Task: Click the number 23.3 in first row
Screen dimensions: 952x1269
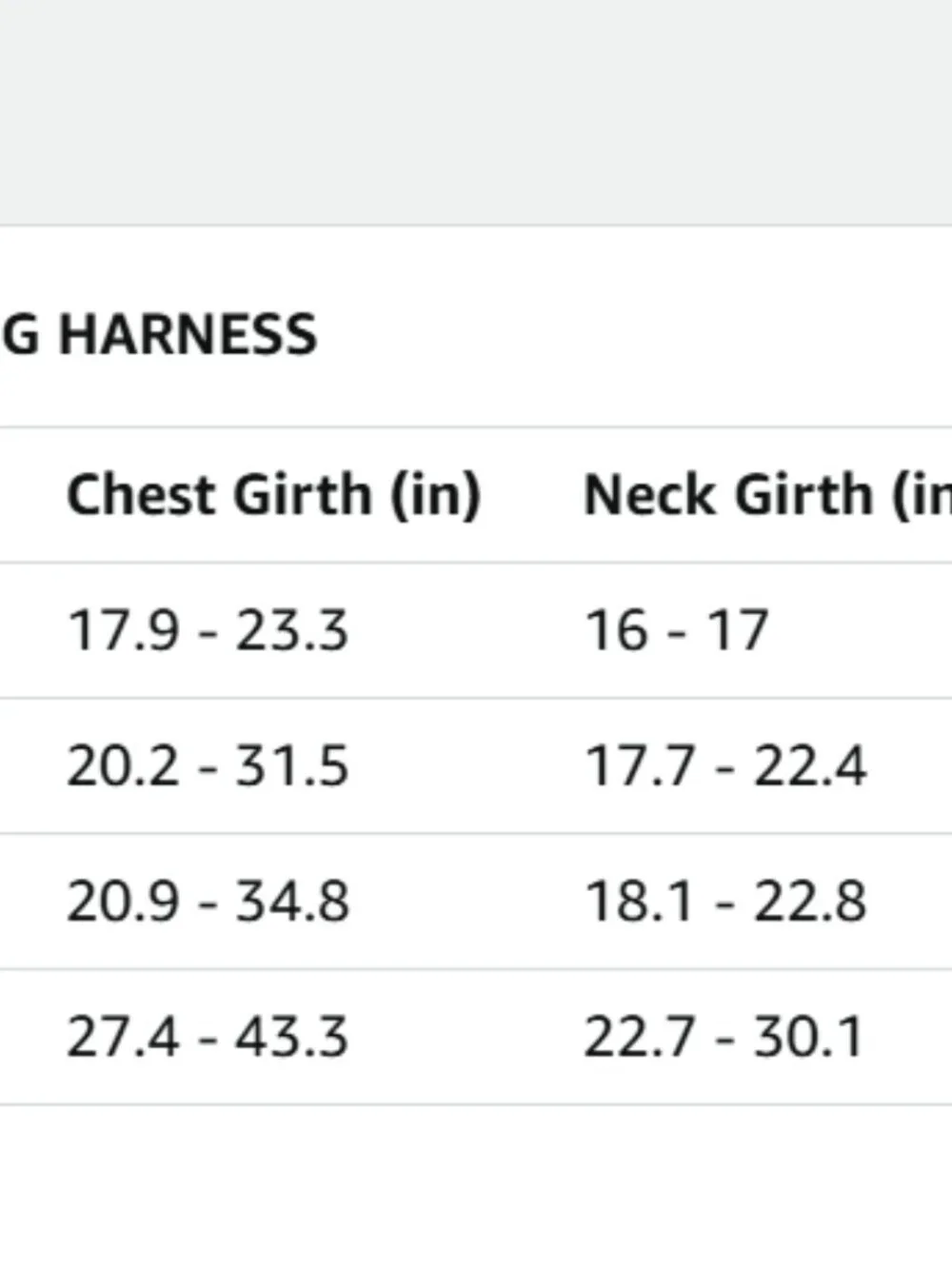Action: tap(292, 630)
